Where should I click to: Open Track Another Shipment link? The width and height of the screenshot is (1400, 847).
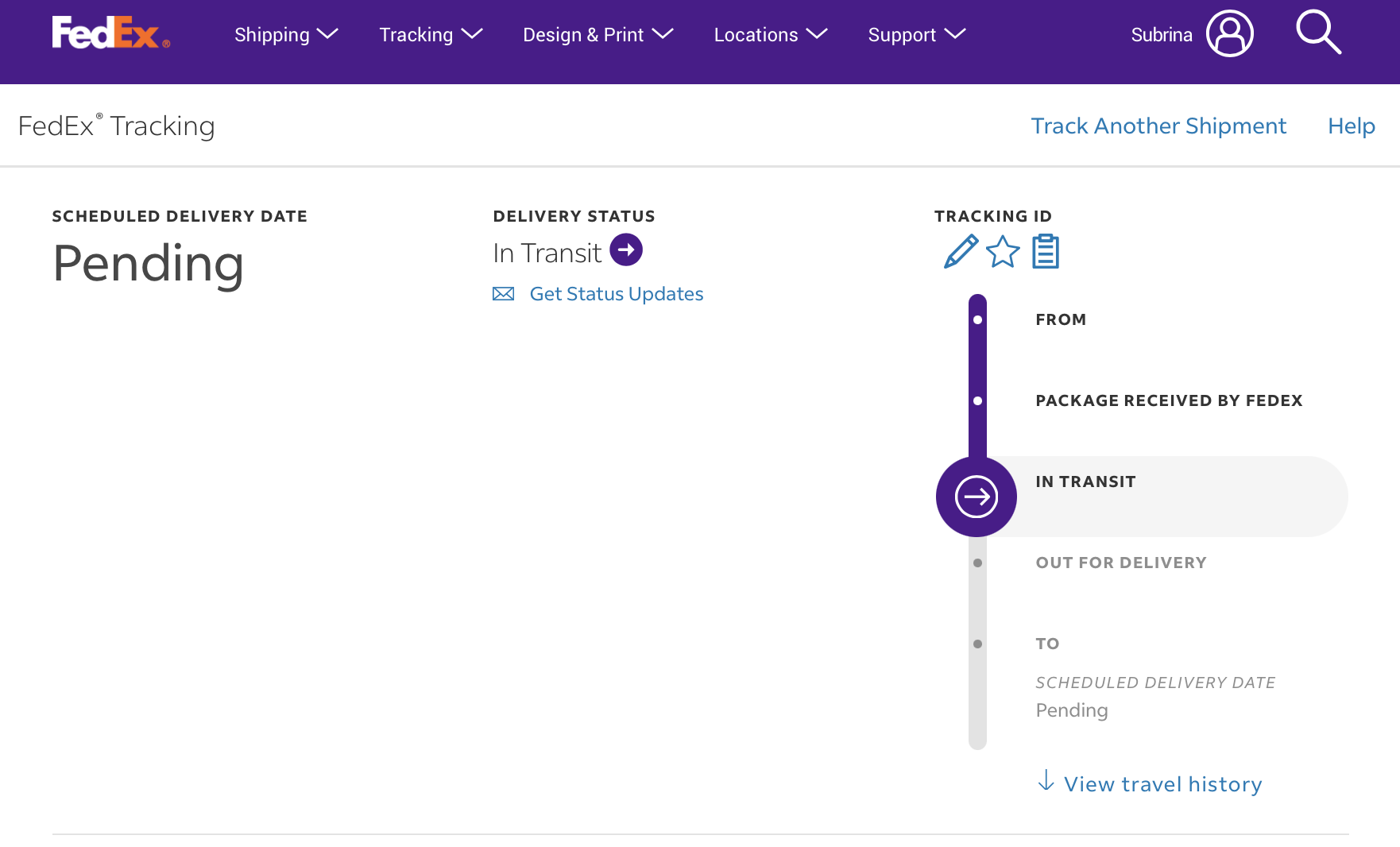(x=1158, y=126)
